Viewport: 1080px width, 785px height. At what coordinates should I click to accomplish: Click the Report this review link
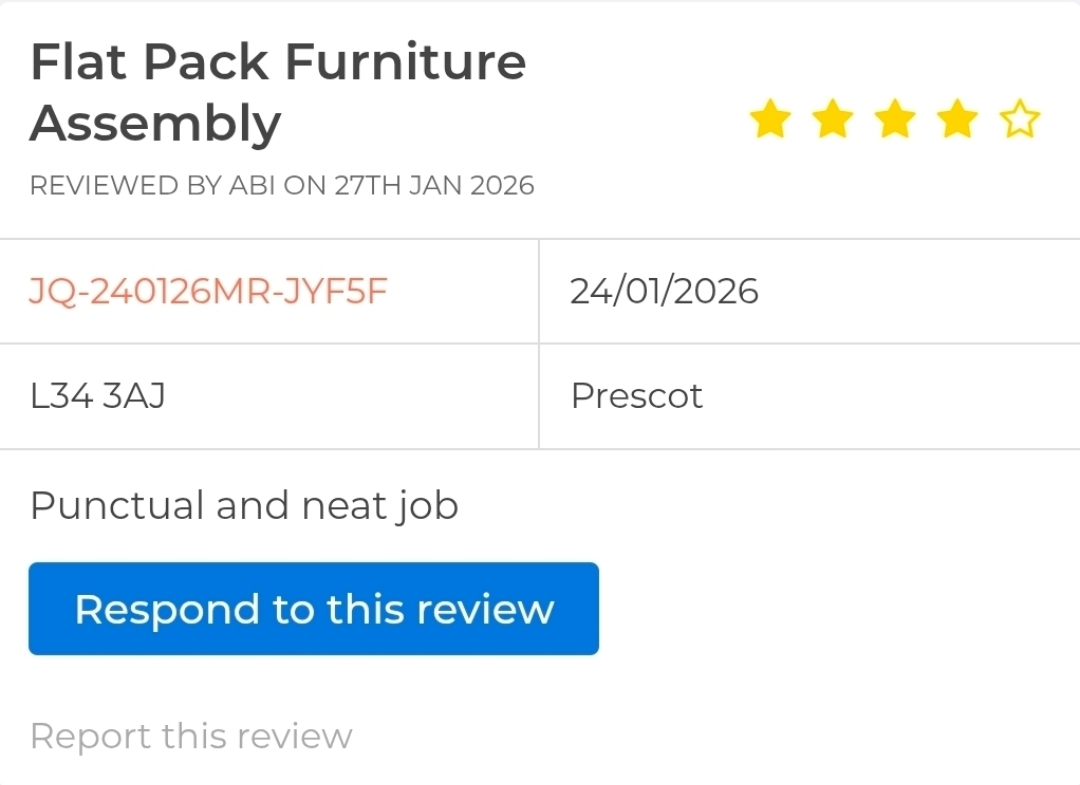[191, 736]
